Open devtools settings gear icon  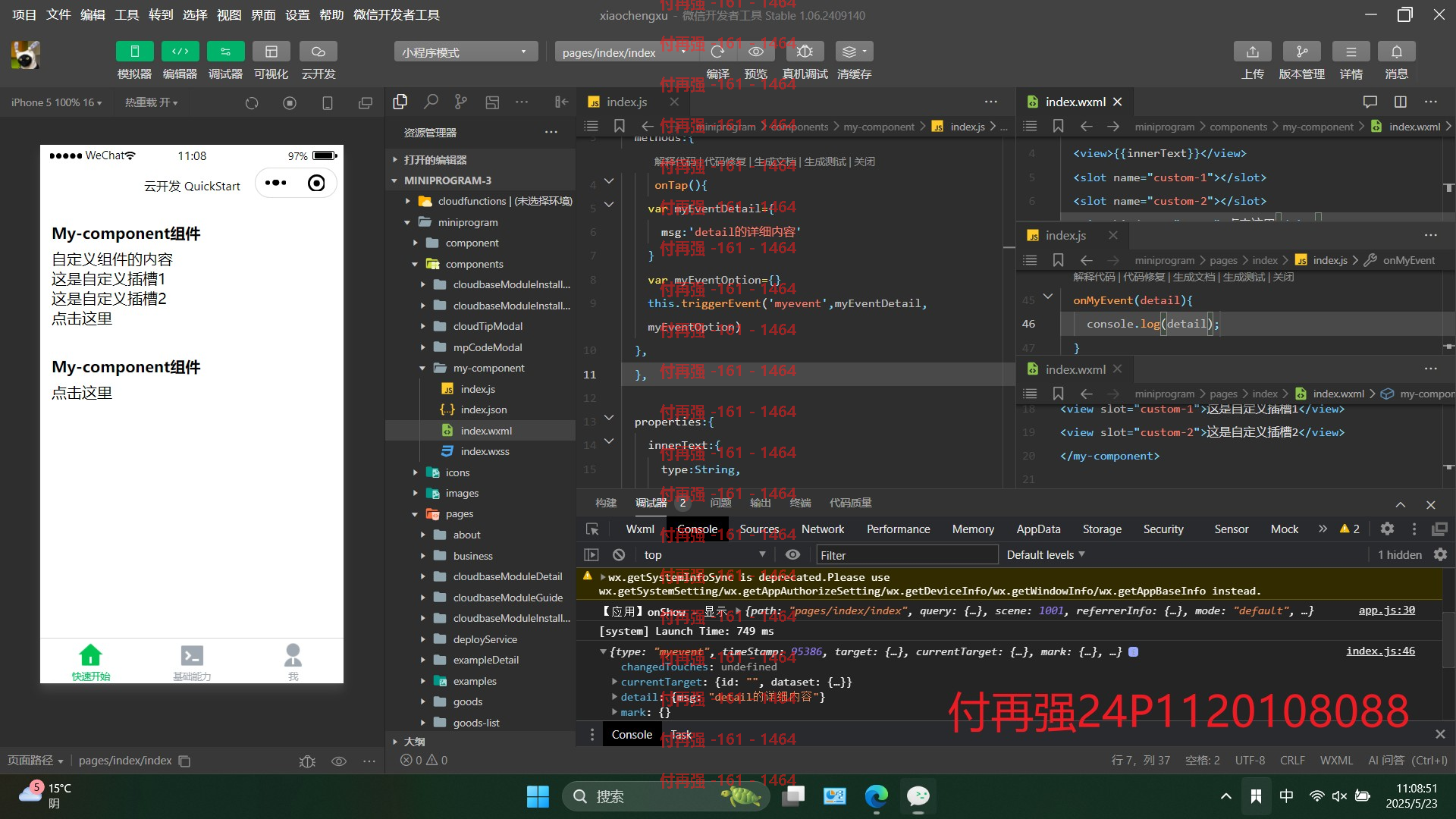1387,529
